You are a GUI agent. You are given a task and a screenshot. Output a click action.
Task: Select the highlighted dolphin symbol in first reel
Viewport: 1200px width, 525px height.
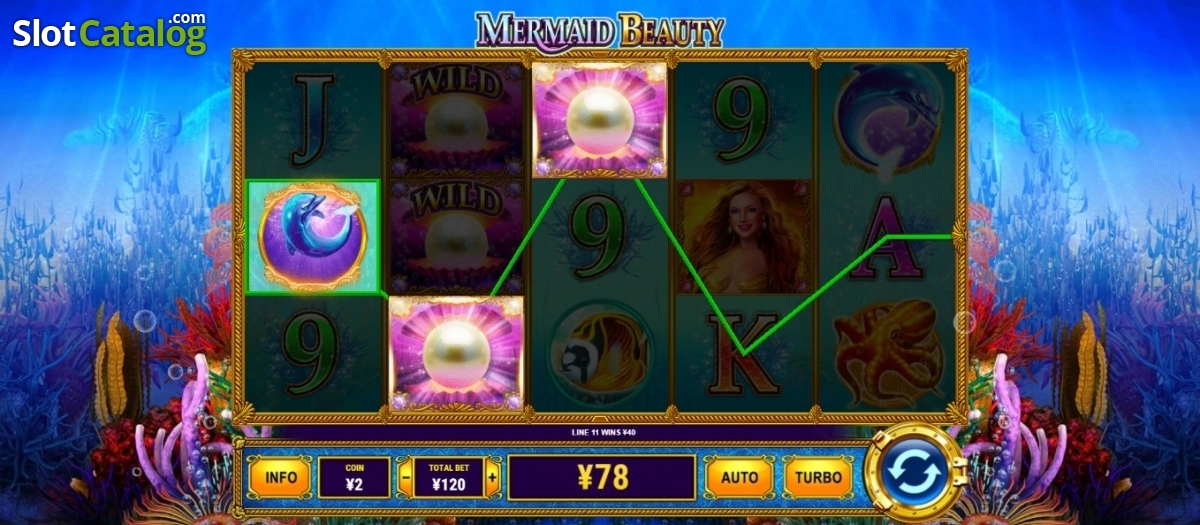click(x=313, y=237)
